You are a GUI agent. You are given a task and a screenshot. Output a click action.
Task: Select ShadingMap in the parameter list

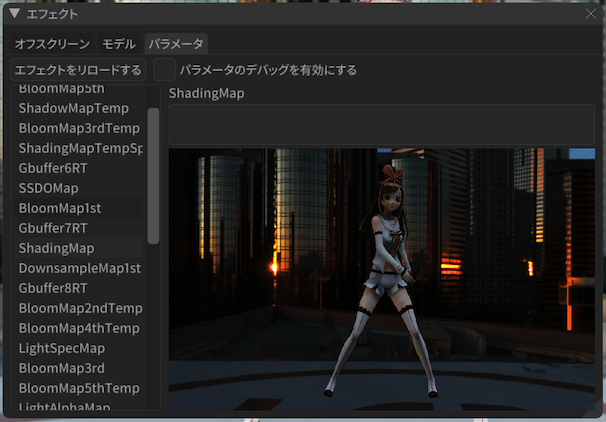[56, 248]
